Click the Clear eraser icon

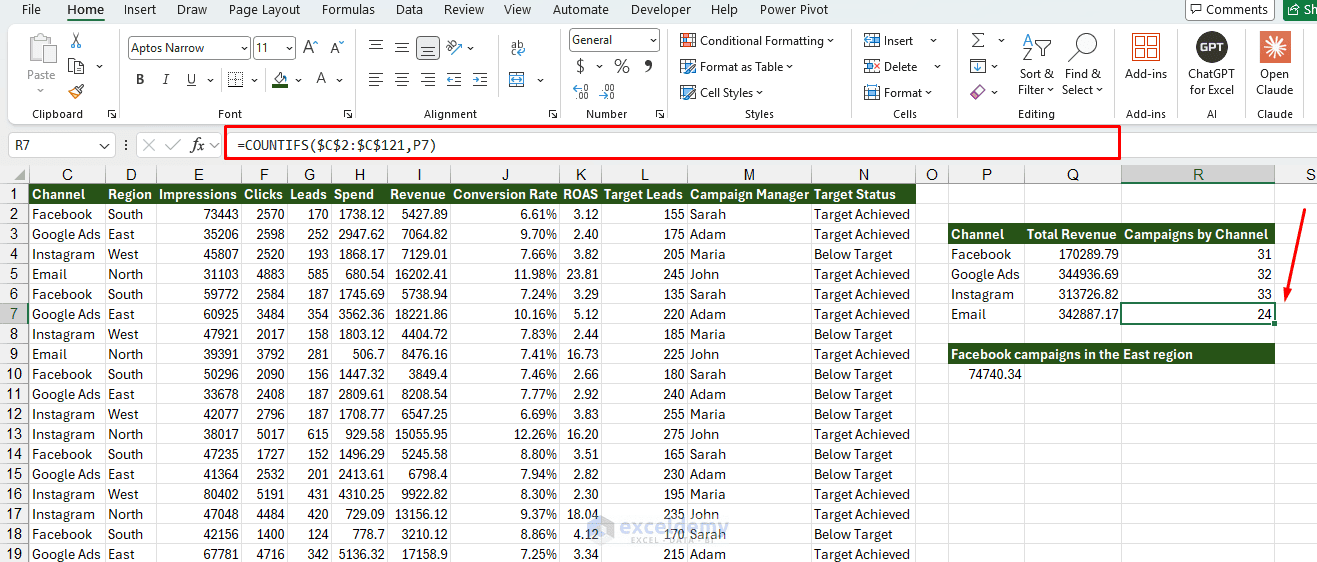(x=978, y=91)
